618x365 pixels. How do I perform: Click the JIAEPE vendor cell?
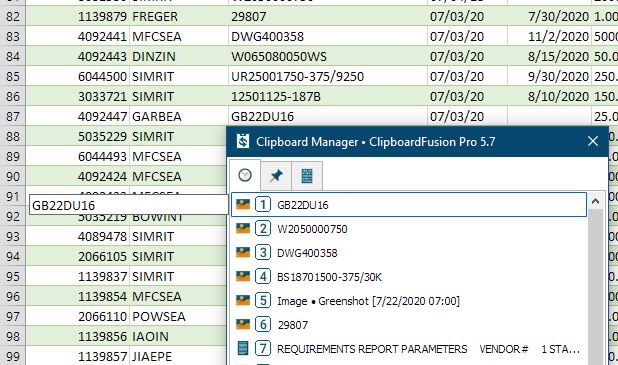coord(178,356)
